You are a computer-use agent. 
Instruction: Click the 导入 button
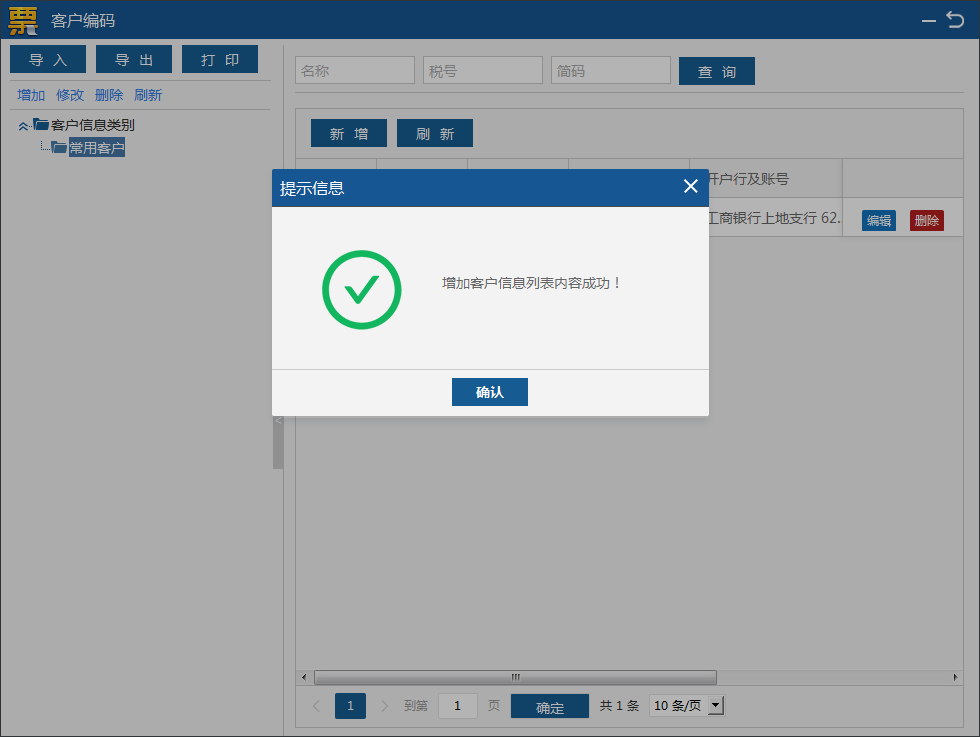coord(48,60)
